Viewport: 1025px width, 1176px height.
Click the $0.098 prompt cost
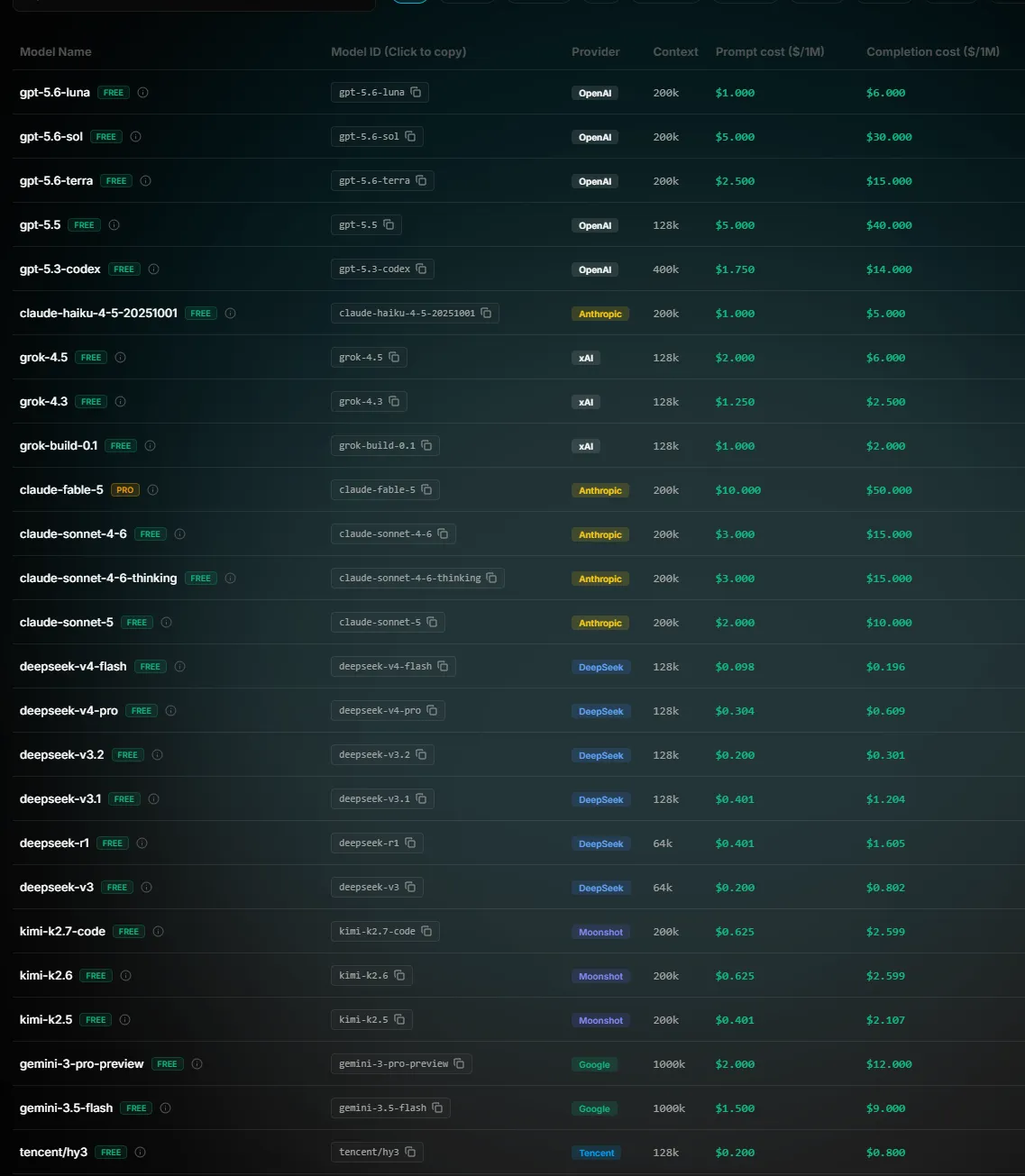pos(735,667)
